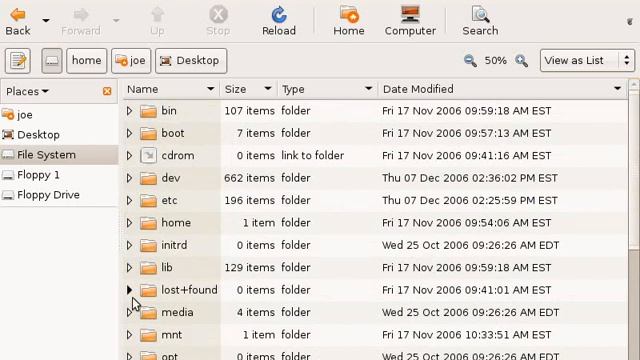
Task: Open Floppy Drive in the sidebar
Action: (59, 195)
